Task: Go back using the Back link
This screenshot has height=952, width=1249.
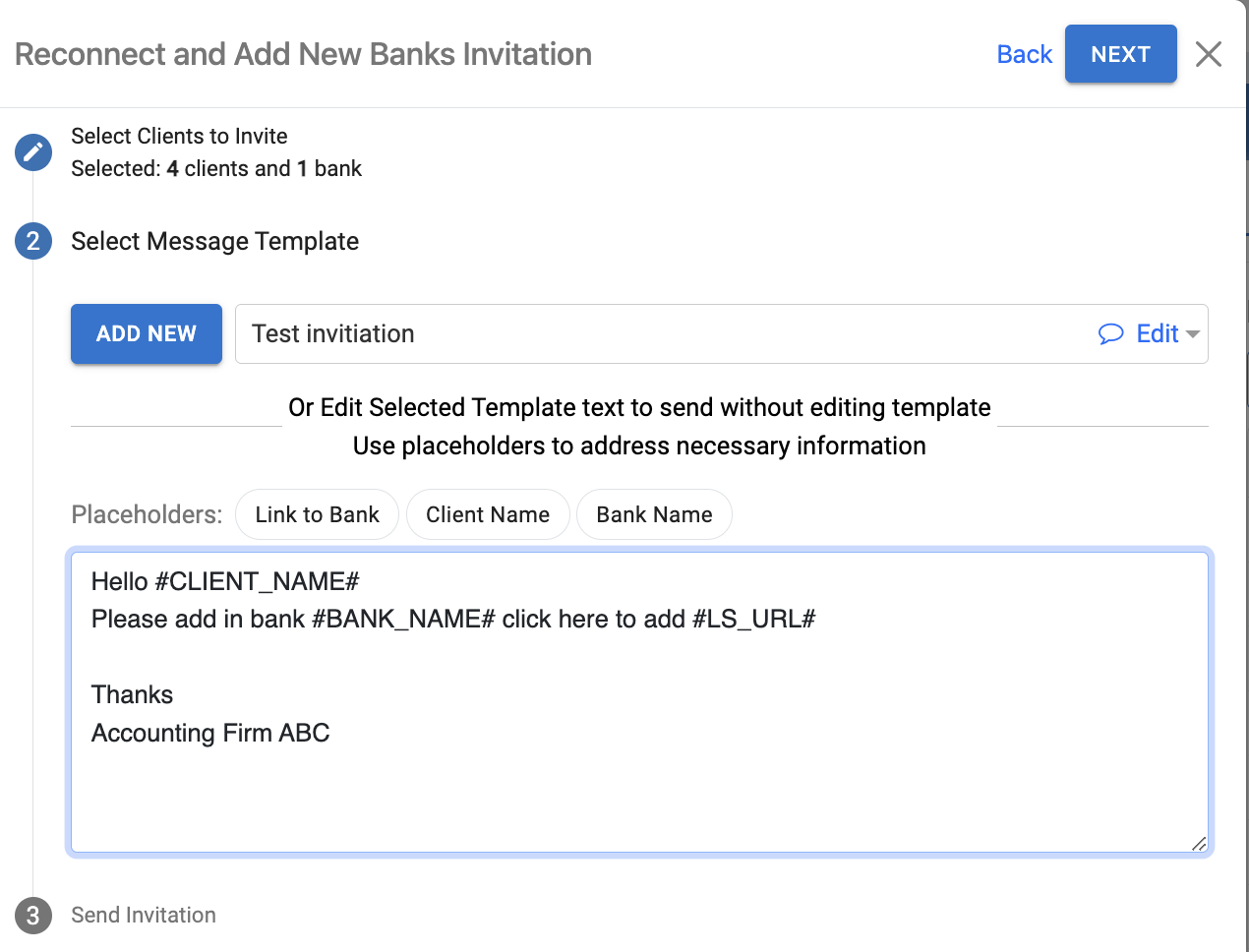Action: [x=1024, y=54]
